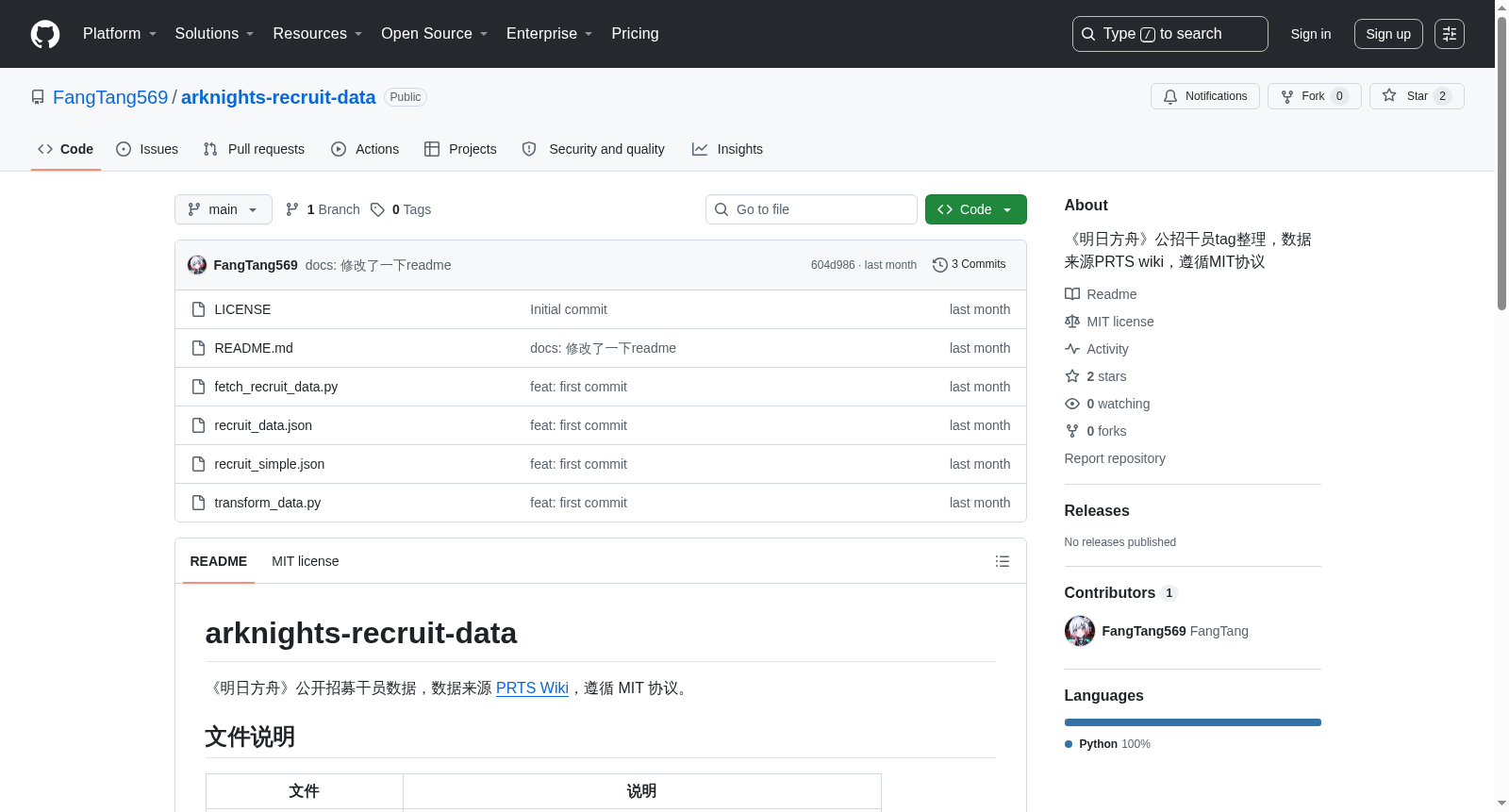Viewport: 1509px width, 812px height.
Task: Switch to the Pull requests tab
Action: click(254, 149)
